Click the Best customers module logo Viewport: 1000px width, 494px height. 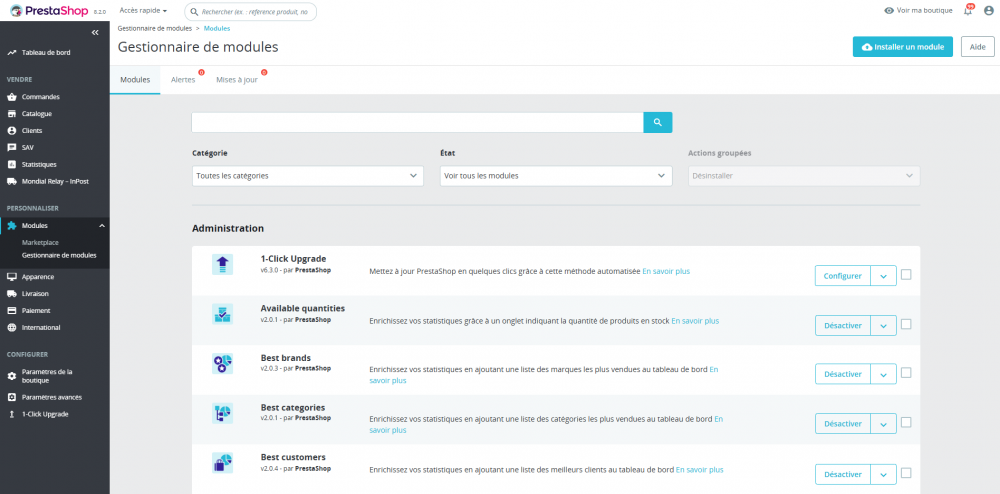(223, 463)
